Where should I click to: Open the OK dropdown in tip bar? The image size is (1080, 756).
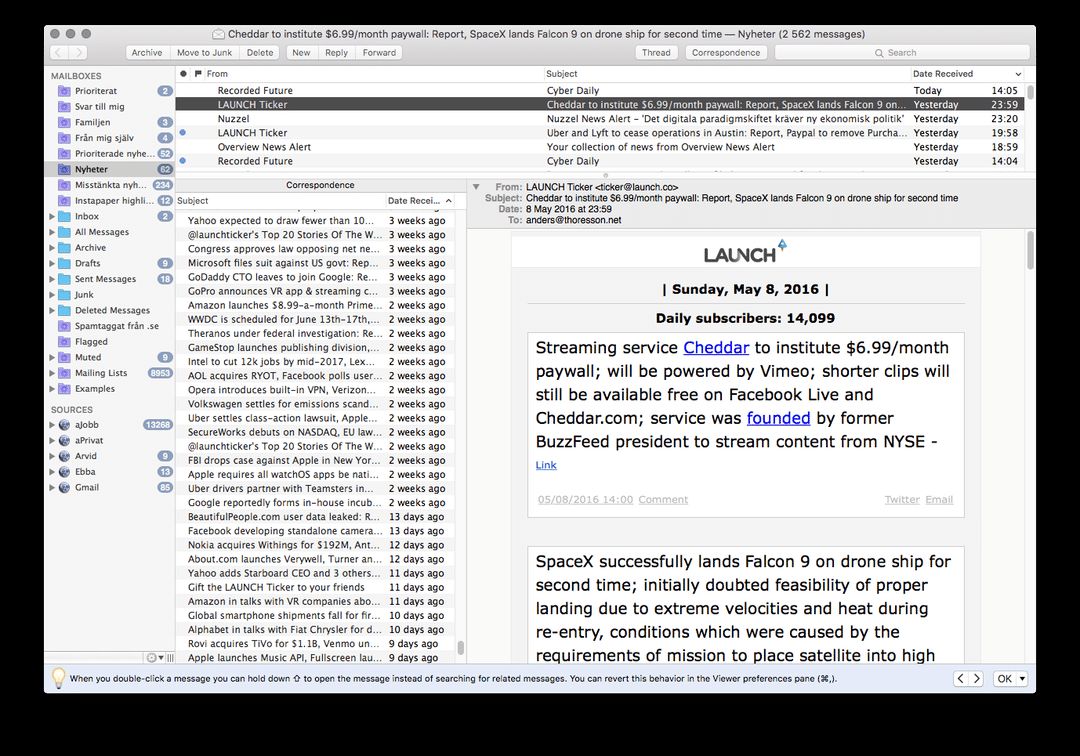(x=1009, y=679)
